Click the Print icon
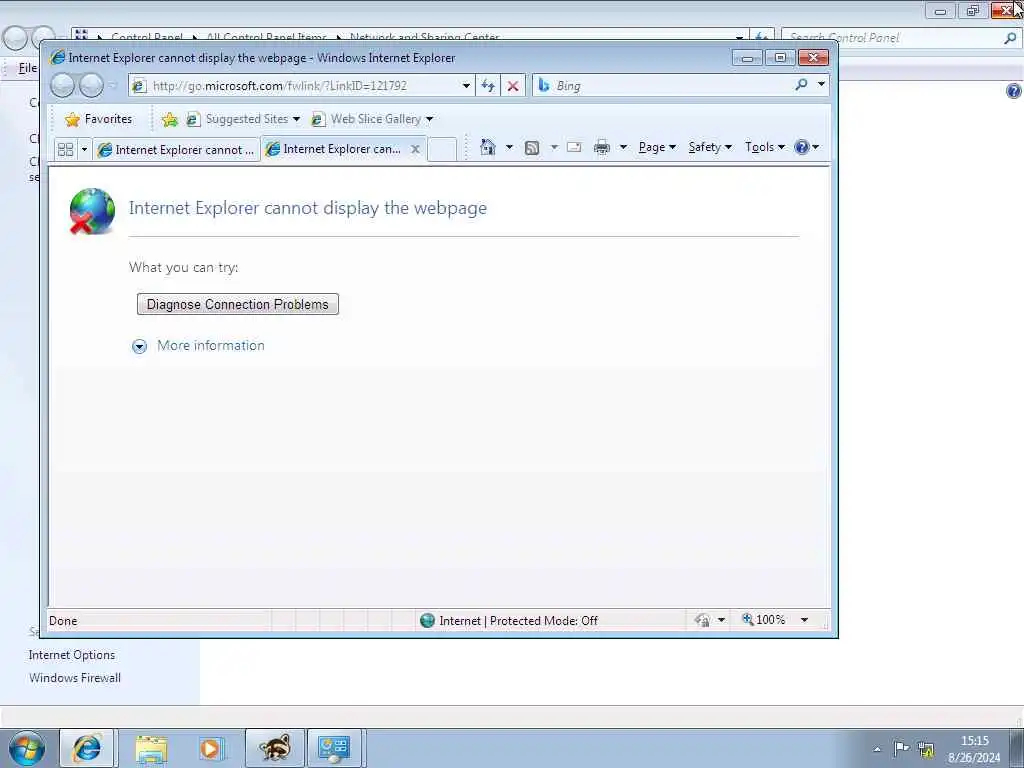Viewport: 1024px width, 768px height. (601, 148)
